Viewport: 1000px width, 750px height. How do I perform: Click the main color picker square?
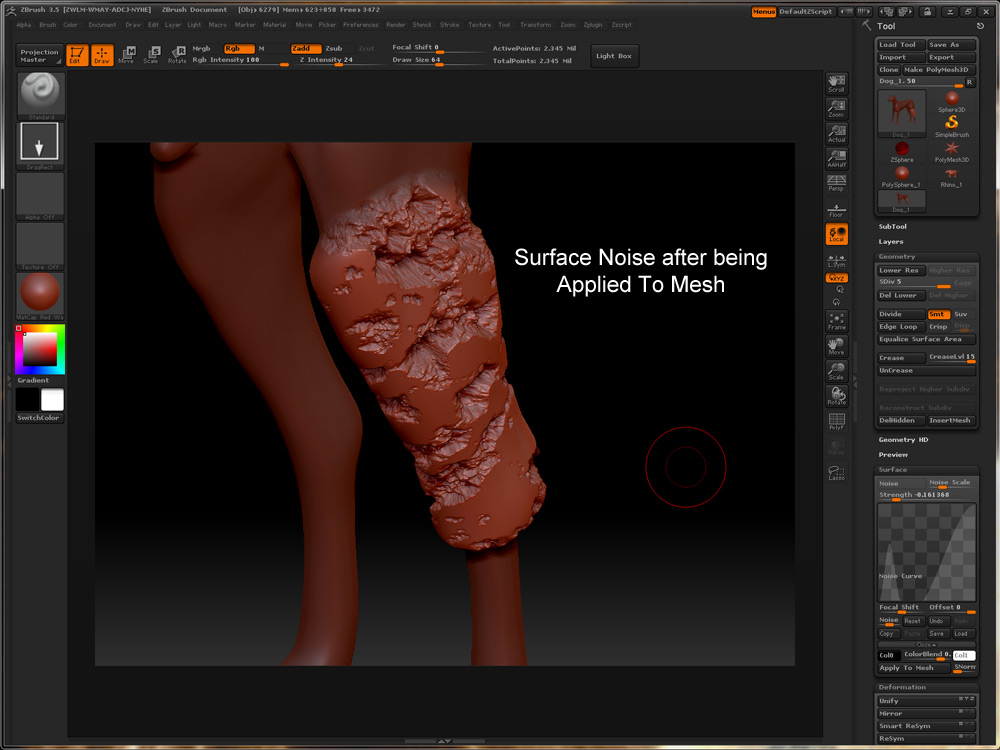(x=42, y=349)
